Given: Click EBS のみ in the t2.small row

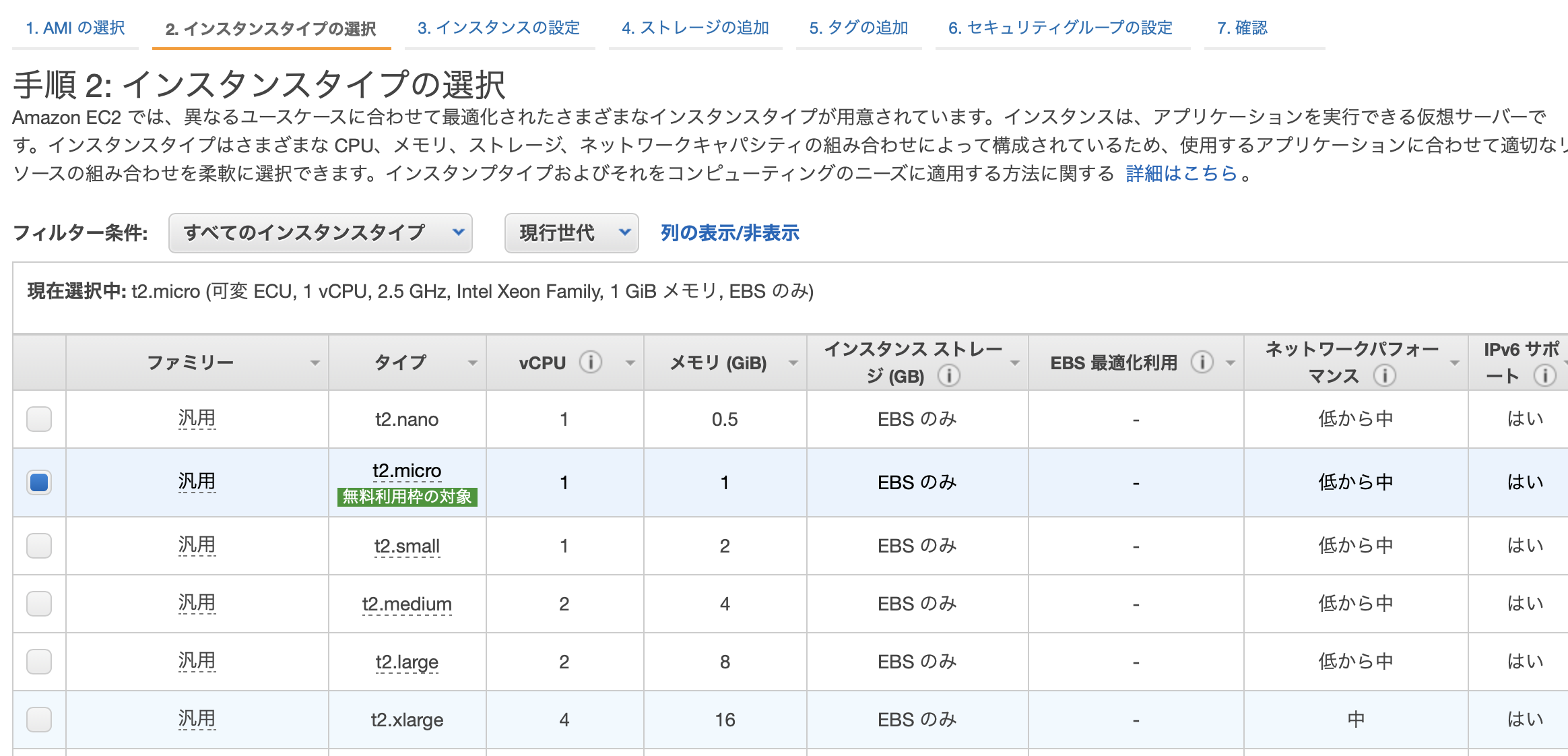Looking at the screenshot, I should [x=917, y=546].
